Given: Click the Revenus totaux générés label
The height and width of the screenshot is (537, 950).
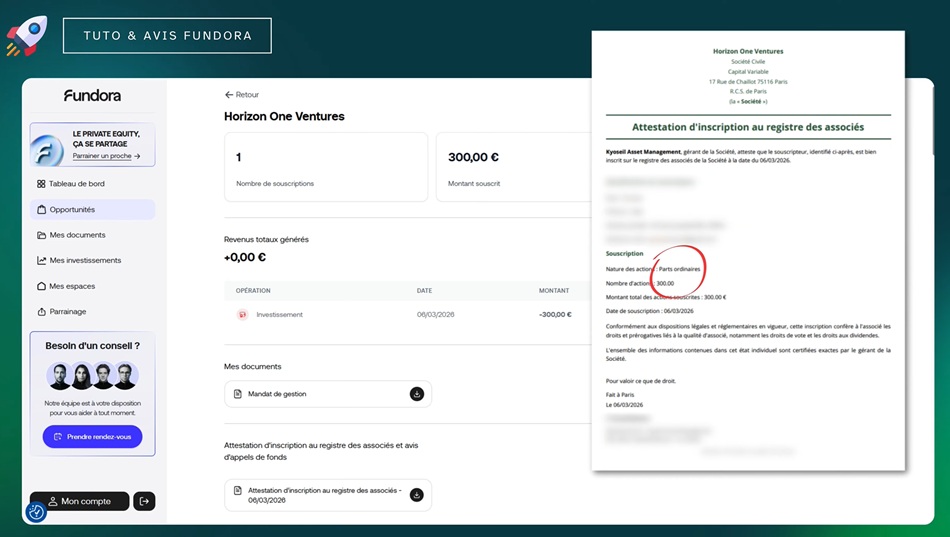Looking at the screenshot, I should tap(266, 239).
